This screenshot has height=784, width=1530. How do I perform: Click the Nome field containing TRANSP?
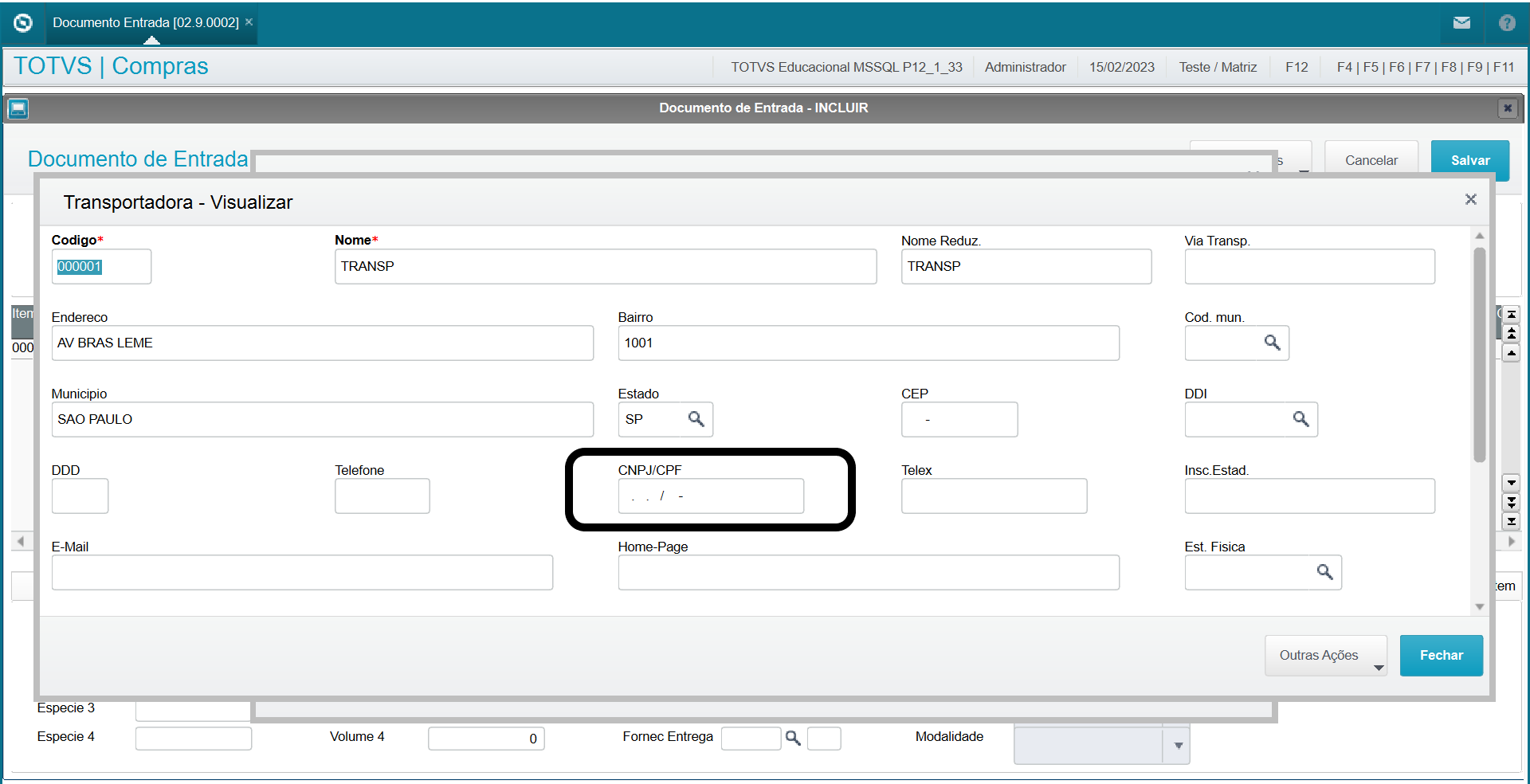(x=606, y=266)
